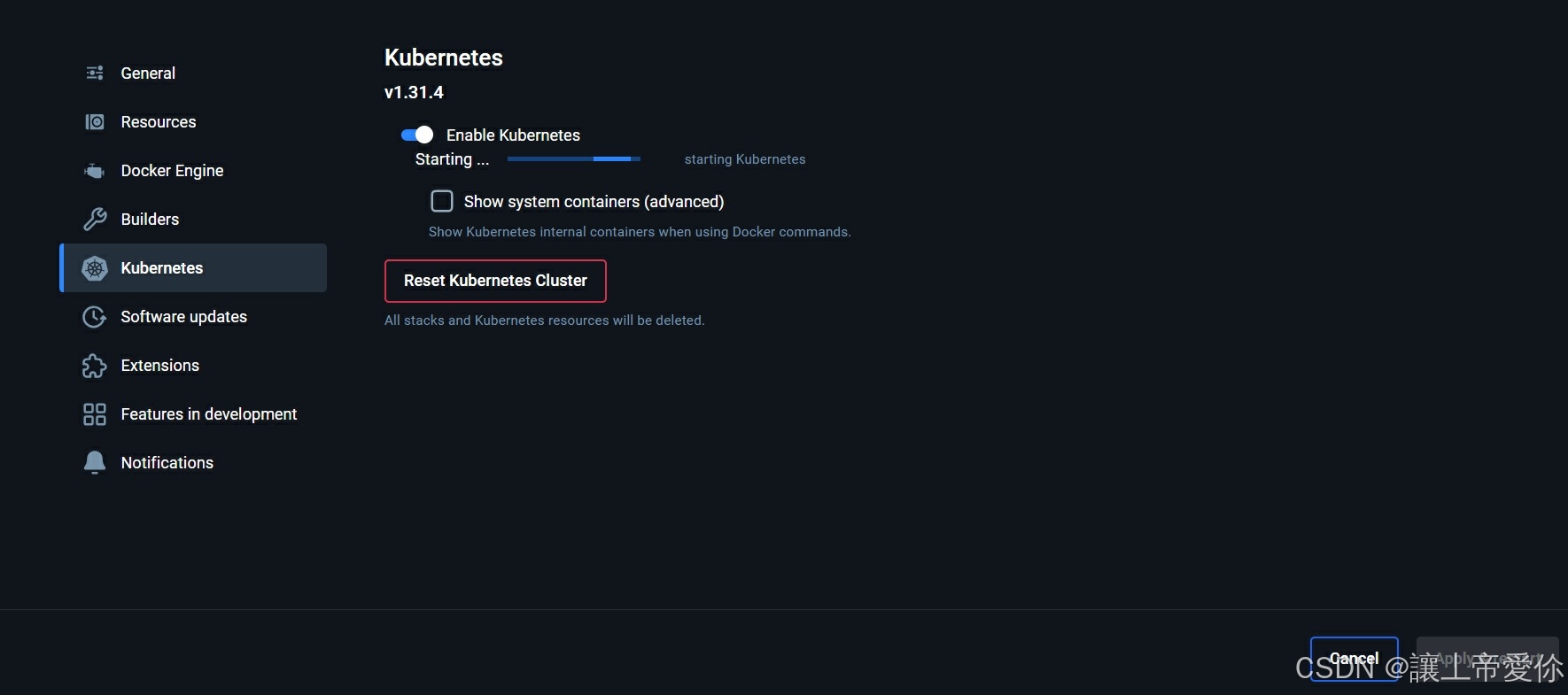Switch to Docker Engine settings
The height and width of the screenshot is (695, 1568).
click(x=172, y=171)
